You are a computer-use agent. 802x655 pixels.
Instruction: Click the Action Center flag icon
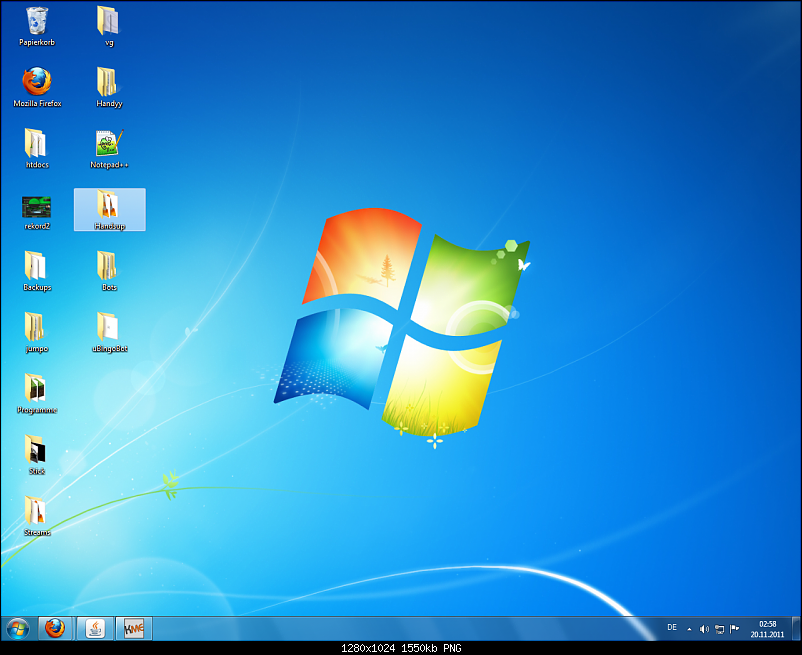click(735, 629)
